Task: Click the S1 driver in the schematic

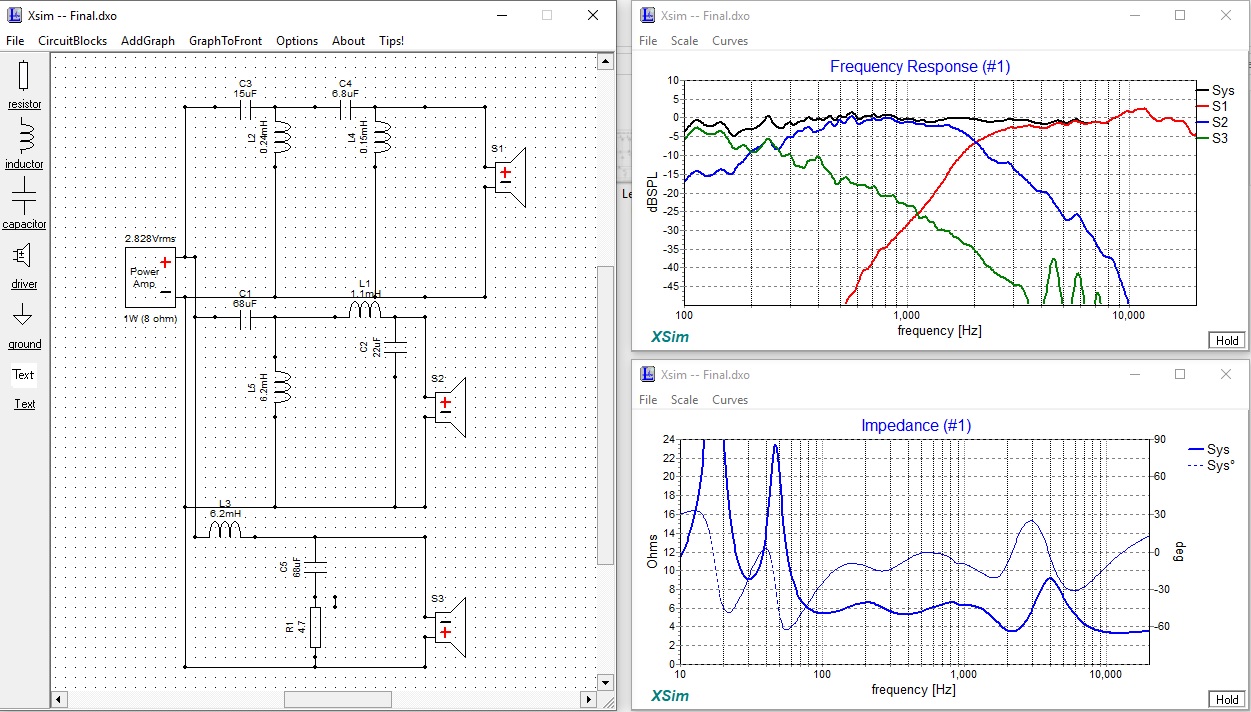Action: [x=509, y=176]
